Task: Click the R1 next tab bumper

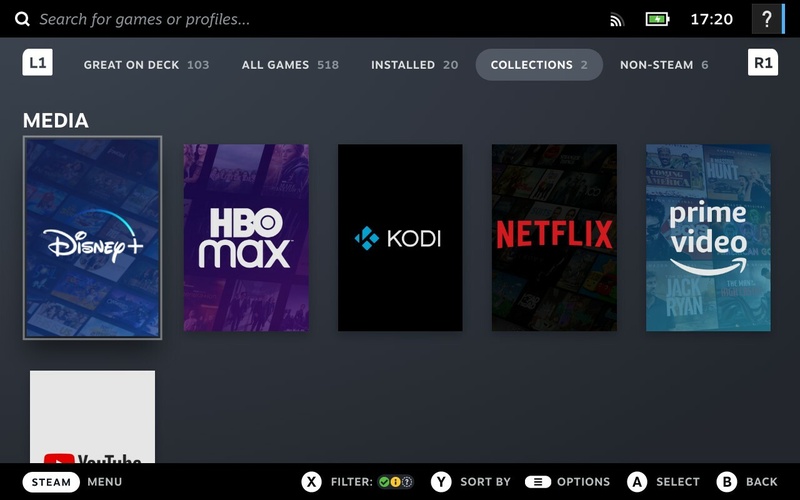Action: coord(763,63)
